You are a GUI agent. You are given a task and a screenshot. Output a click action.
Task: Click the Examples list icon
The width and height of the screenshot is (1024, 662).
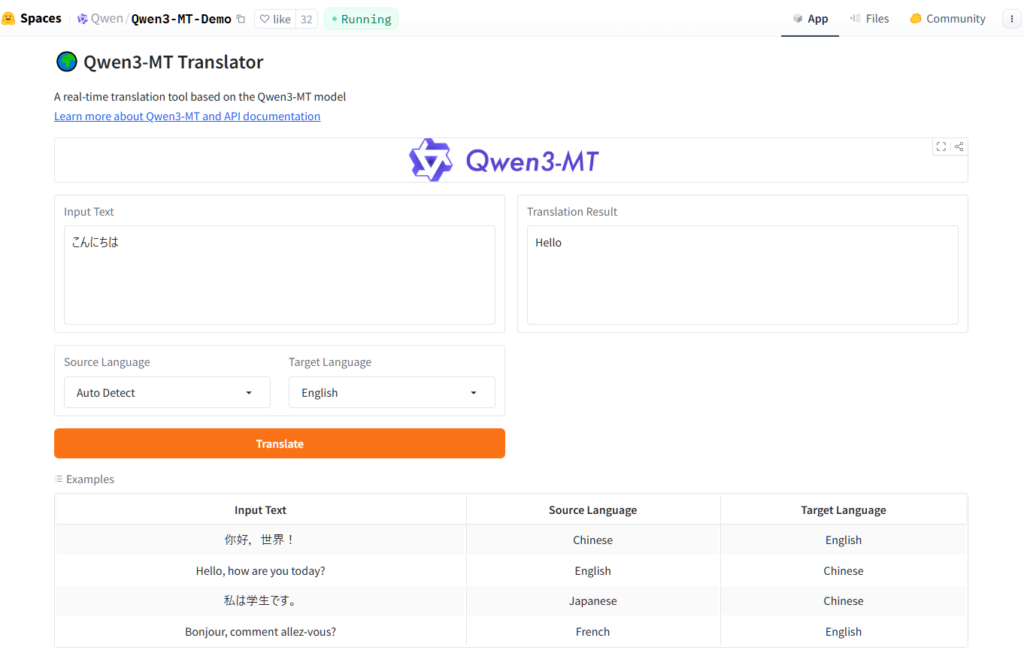tap(59, 479)
